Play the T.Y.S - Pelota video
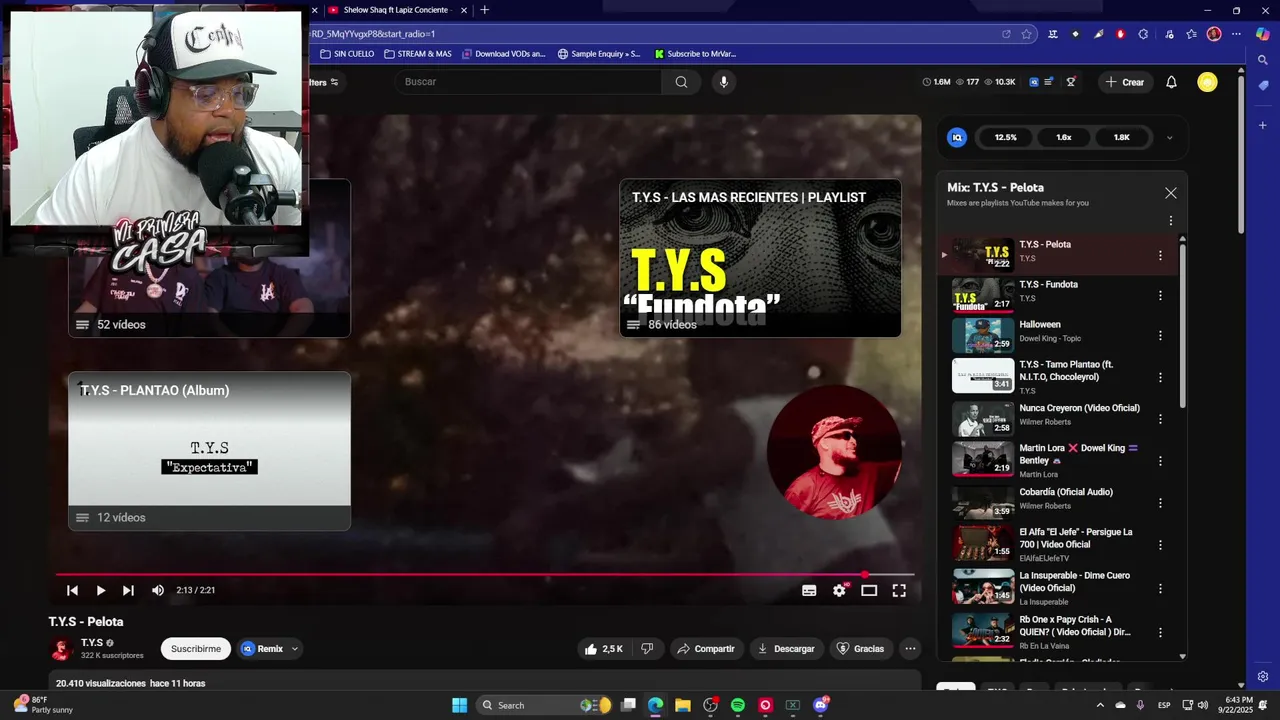This screenshot has width=1280, height=720. [100, 590]
